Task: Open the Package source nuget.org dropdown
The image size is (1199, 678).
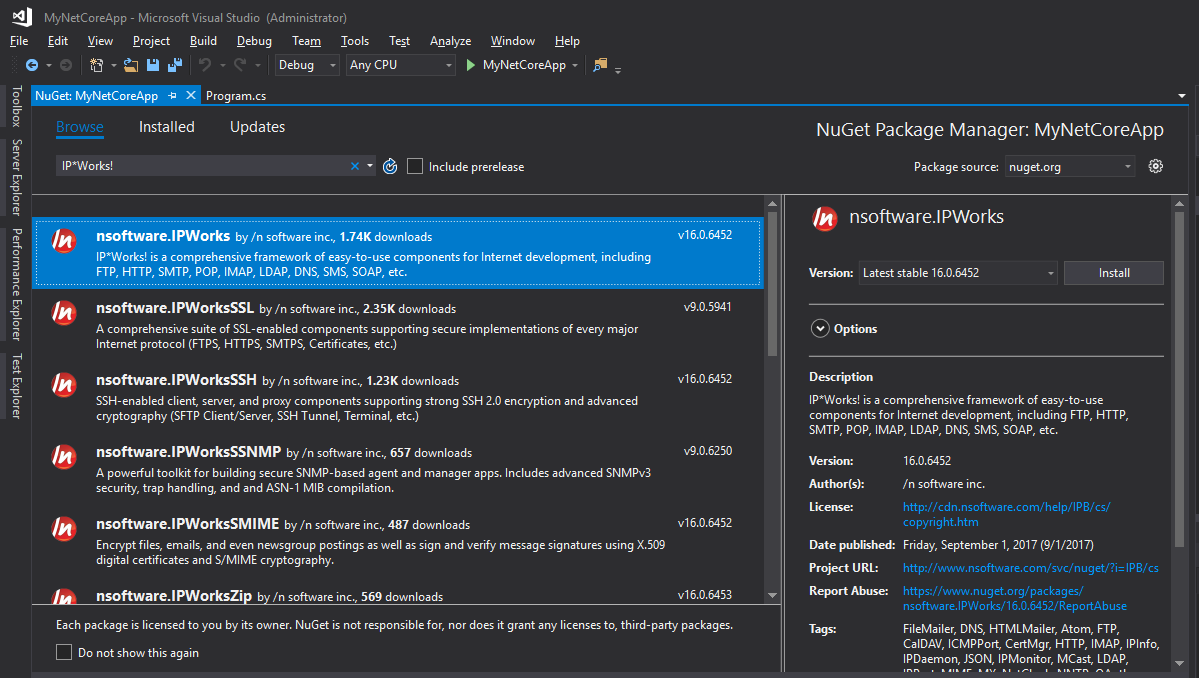Action: (1069, 166)
